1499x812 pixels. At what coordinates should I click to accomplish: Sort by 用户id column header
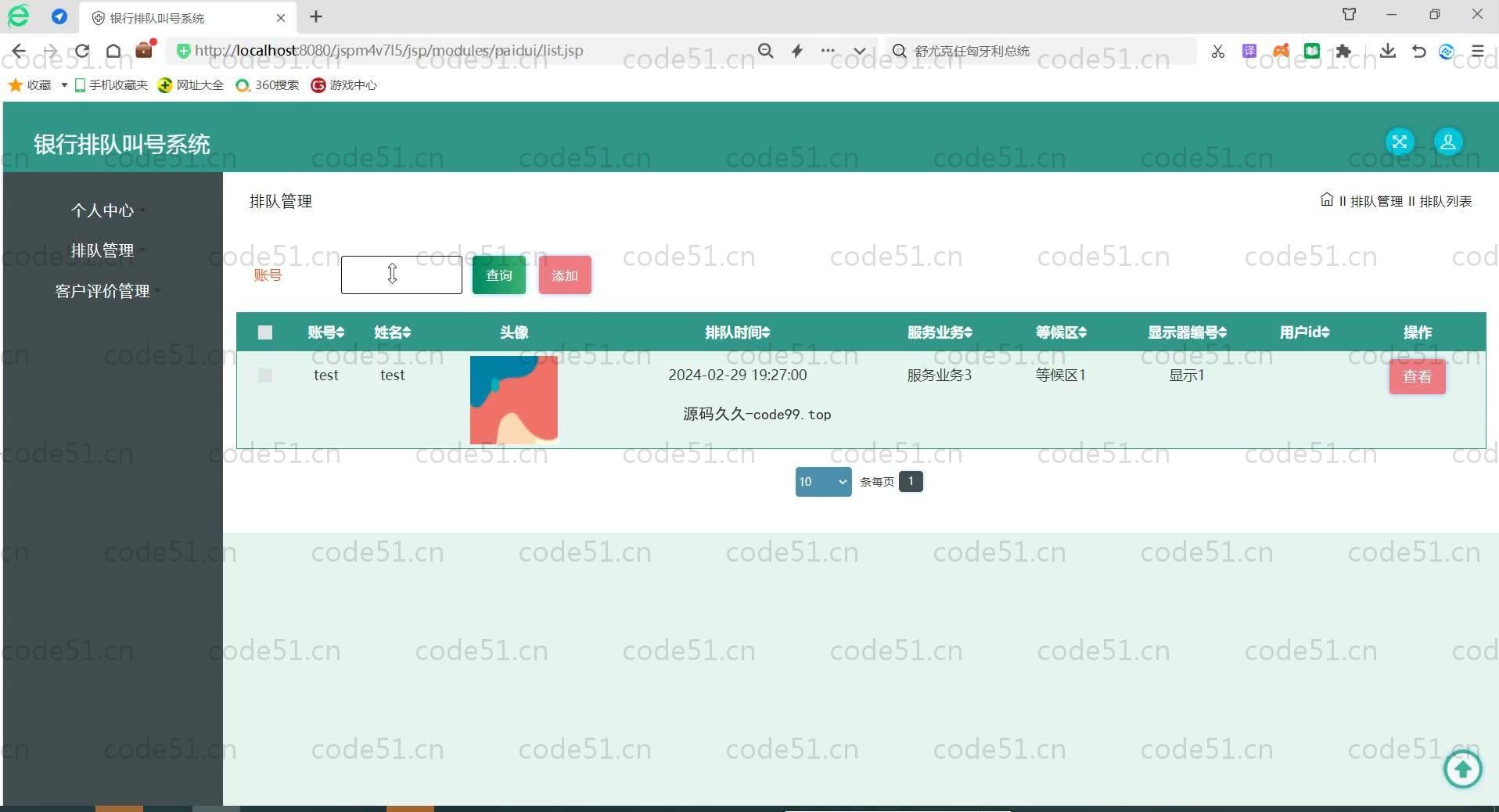click(1305, 332)
